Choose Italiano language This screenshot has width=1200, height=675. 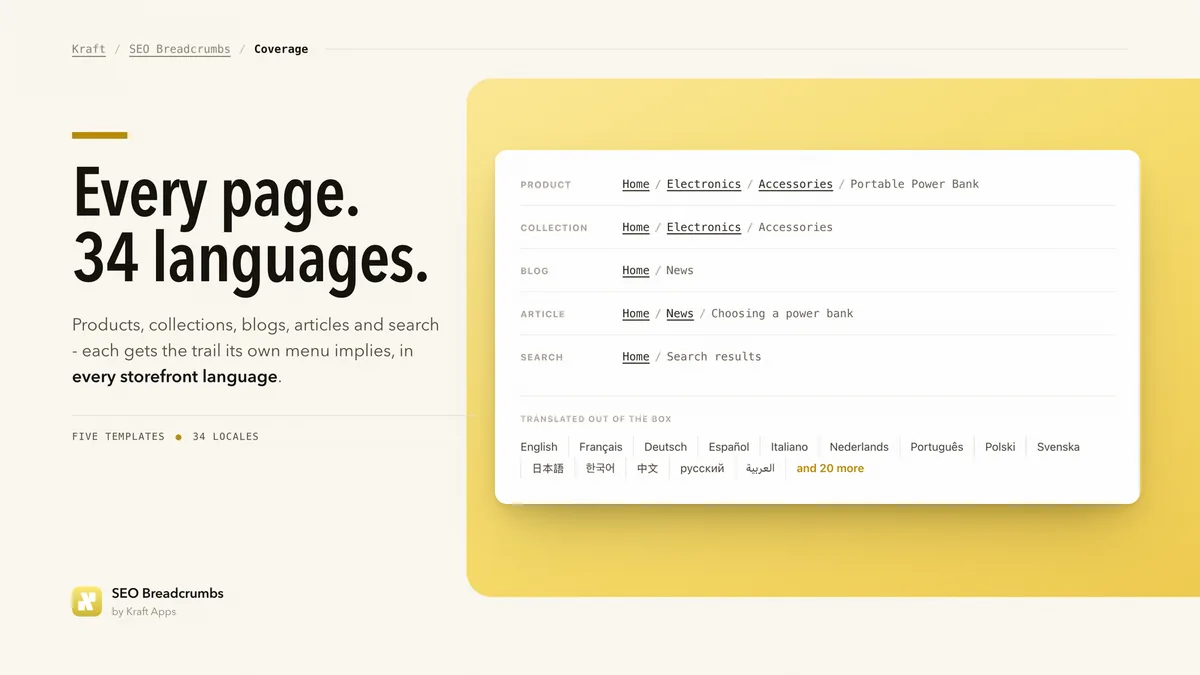click(x=790, y=447)
